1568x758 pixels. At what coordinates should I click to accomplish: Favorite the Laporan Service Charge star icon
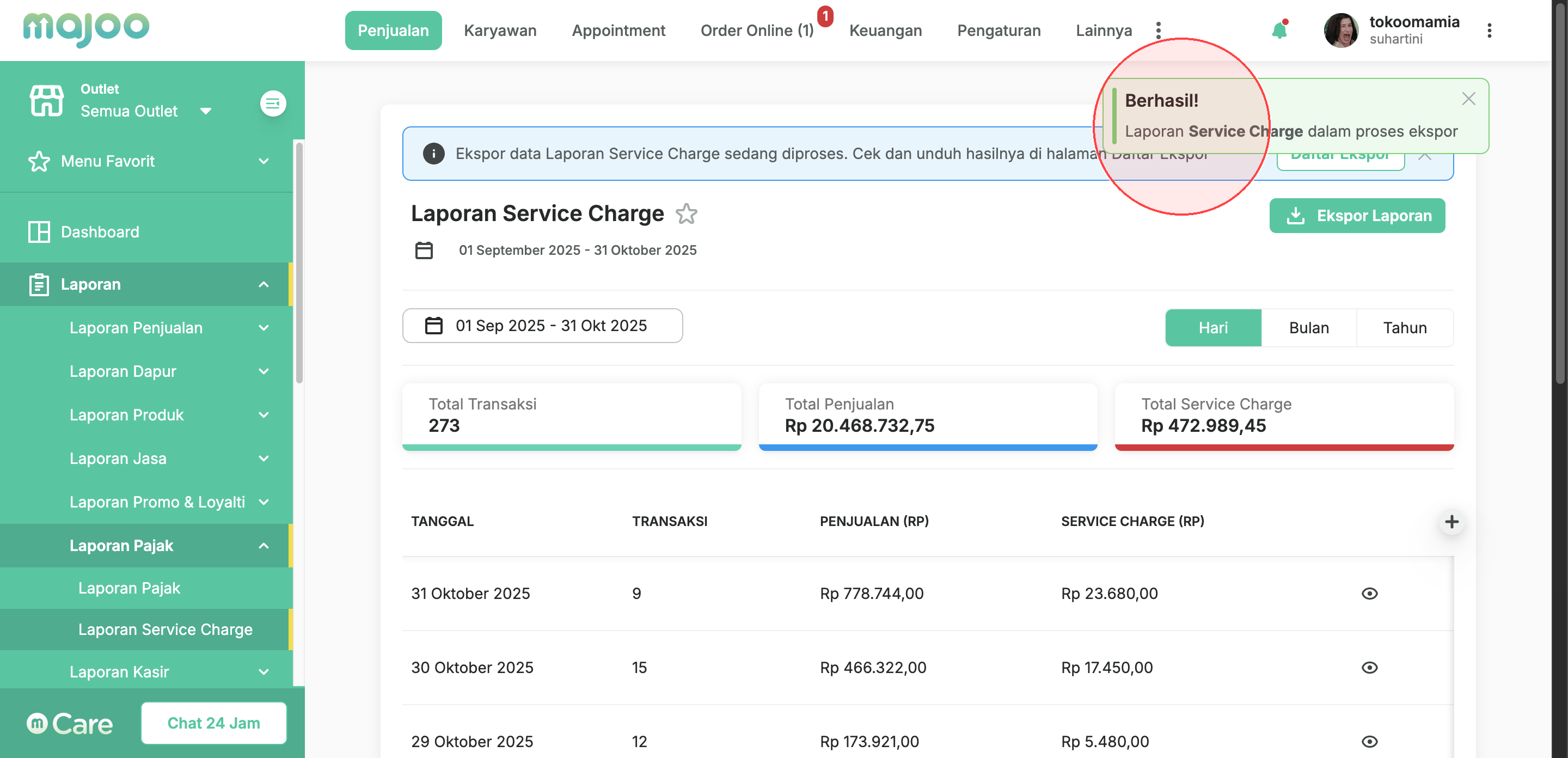coord(686,213)
